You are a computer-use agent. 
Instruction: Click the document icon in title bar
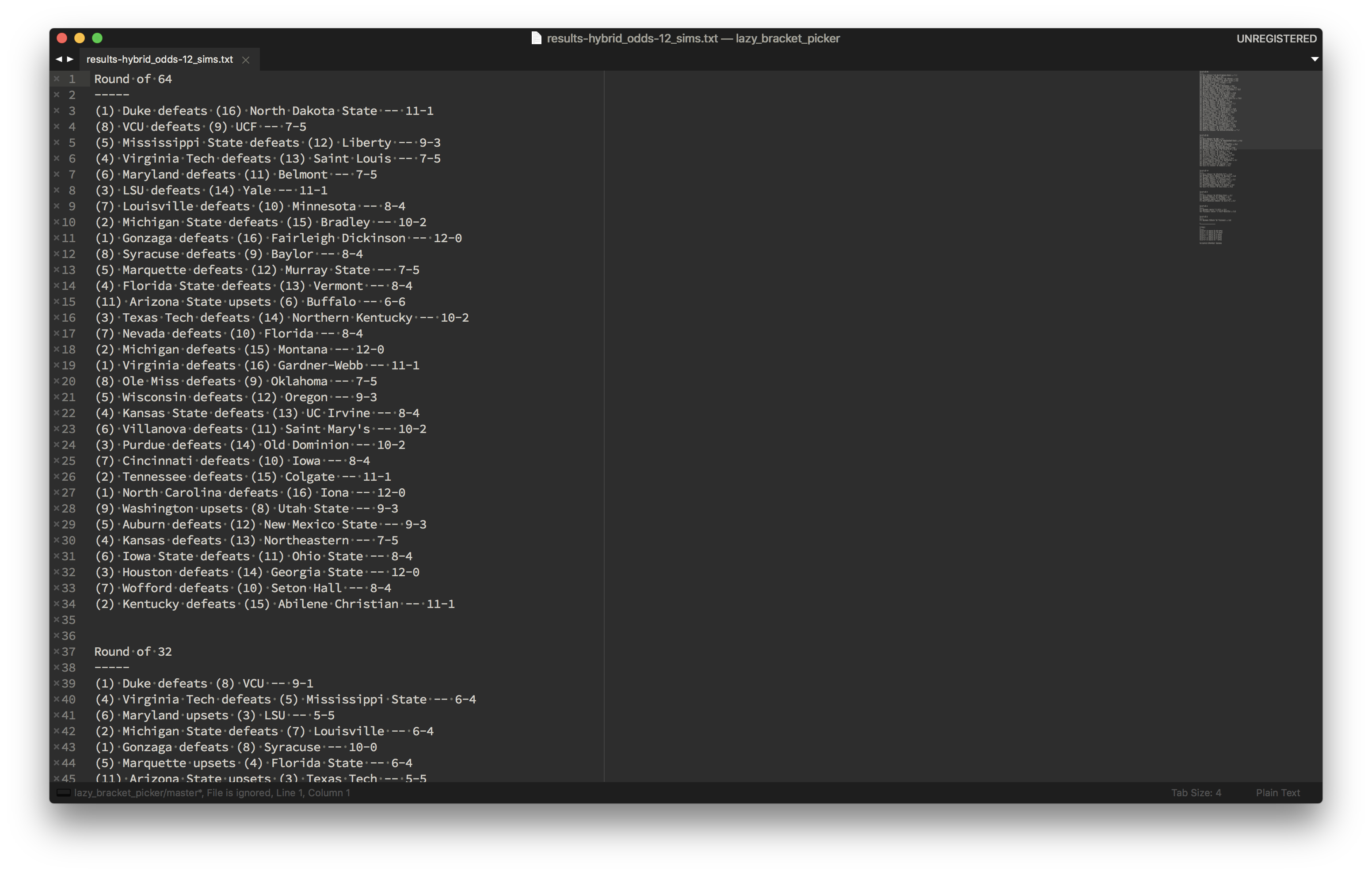pyautogui.click(x=536, y=38)
